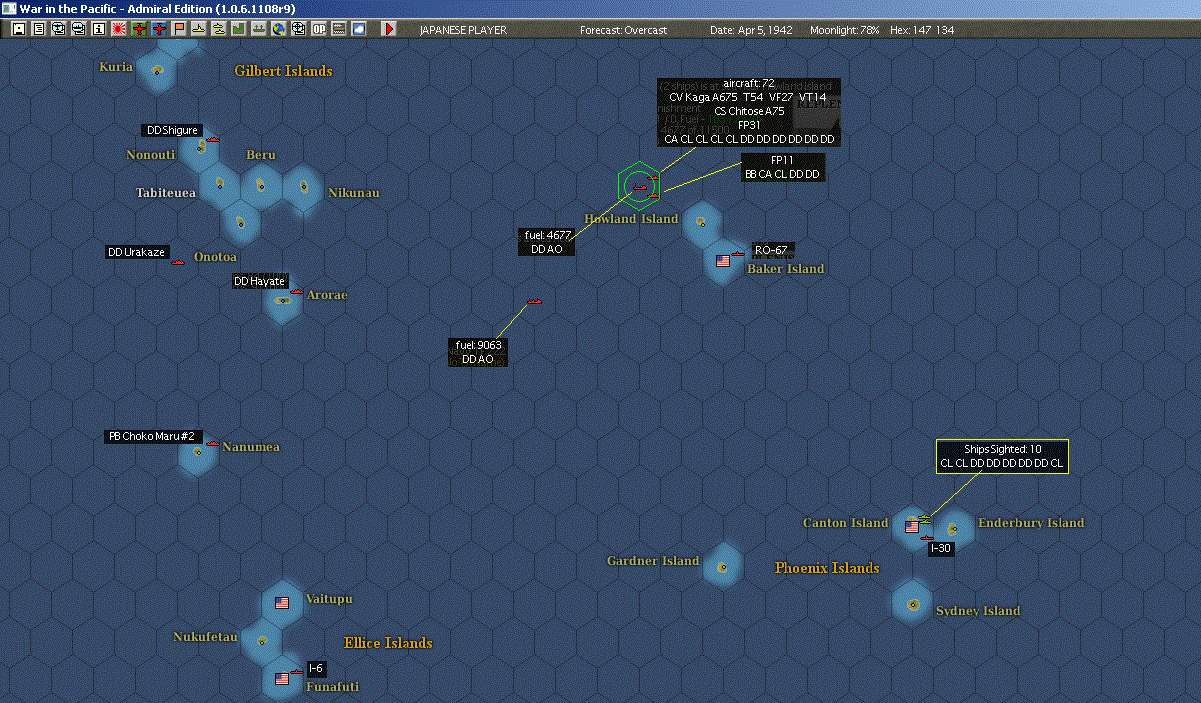Click I-6 submarine icon near Funafuti

click(296, 672)
